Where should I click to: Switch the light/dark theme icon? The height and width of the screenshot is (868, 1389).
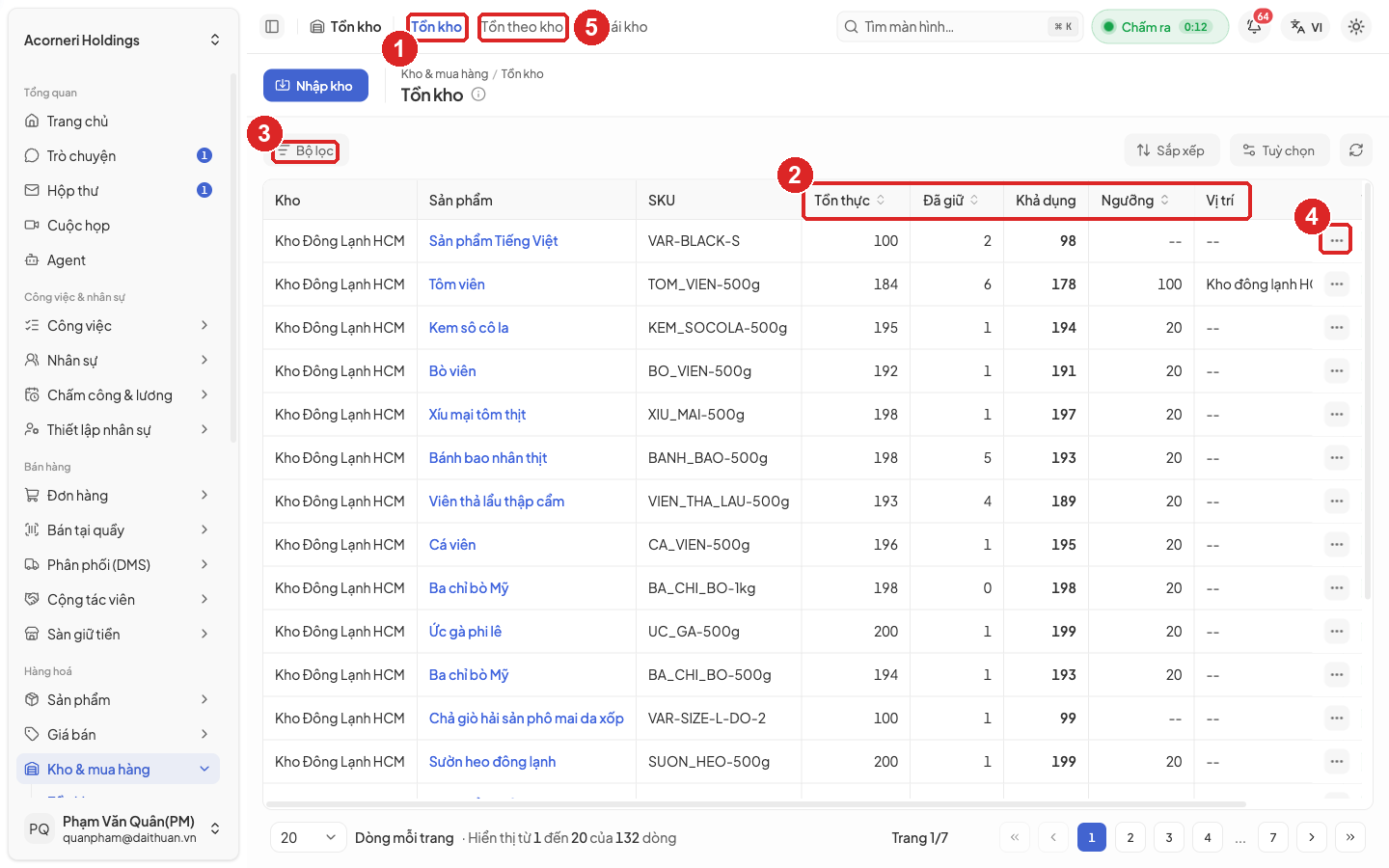click(1356, 27)
